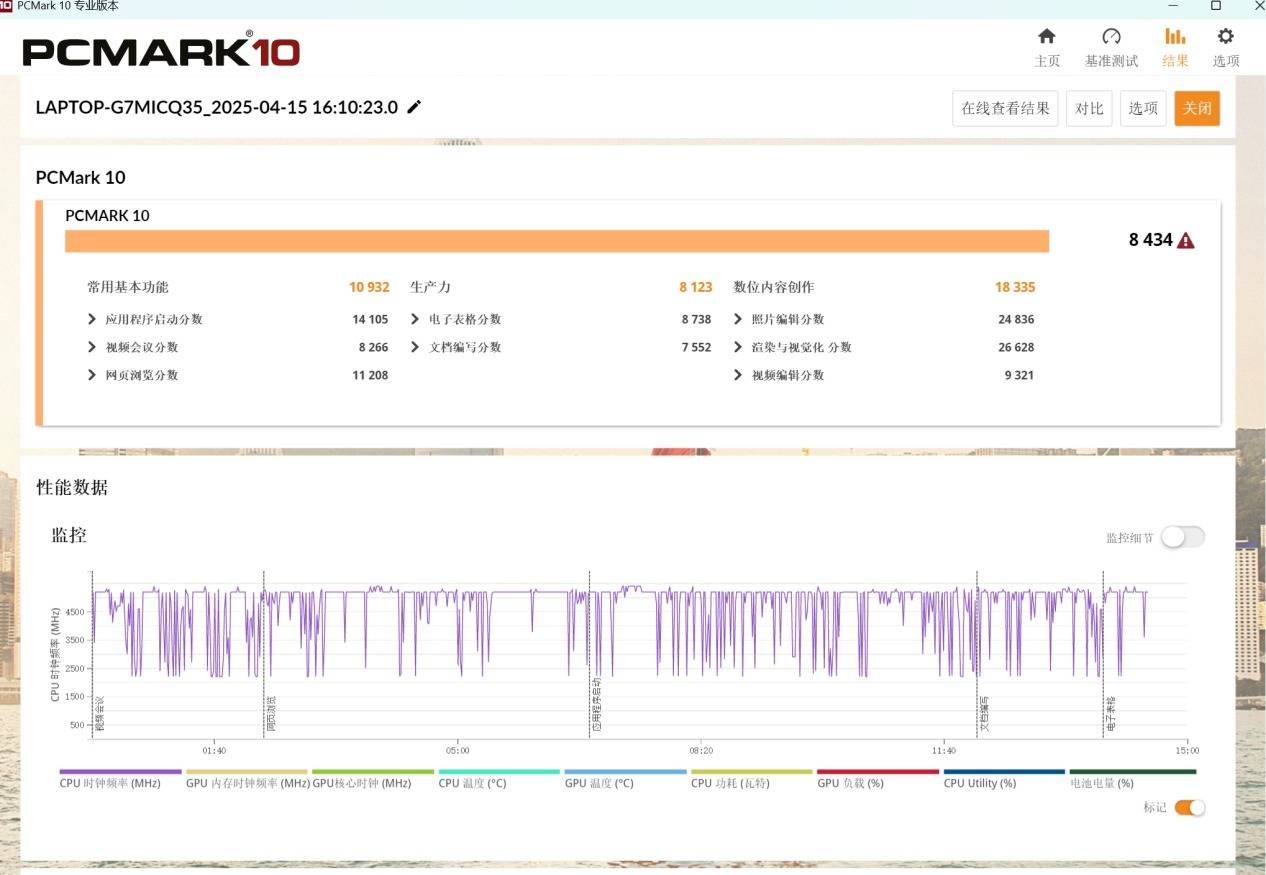
Task: Click the 监控 section heading
Action: pos(69,535)
